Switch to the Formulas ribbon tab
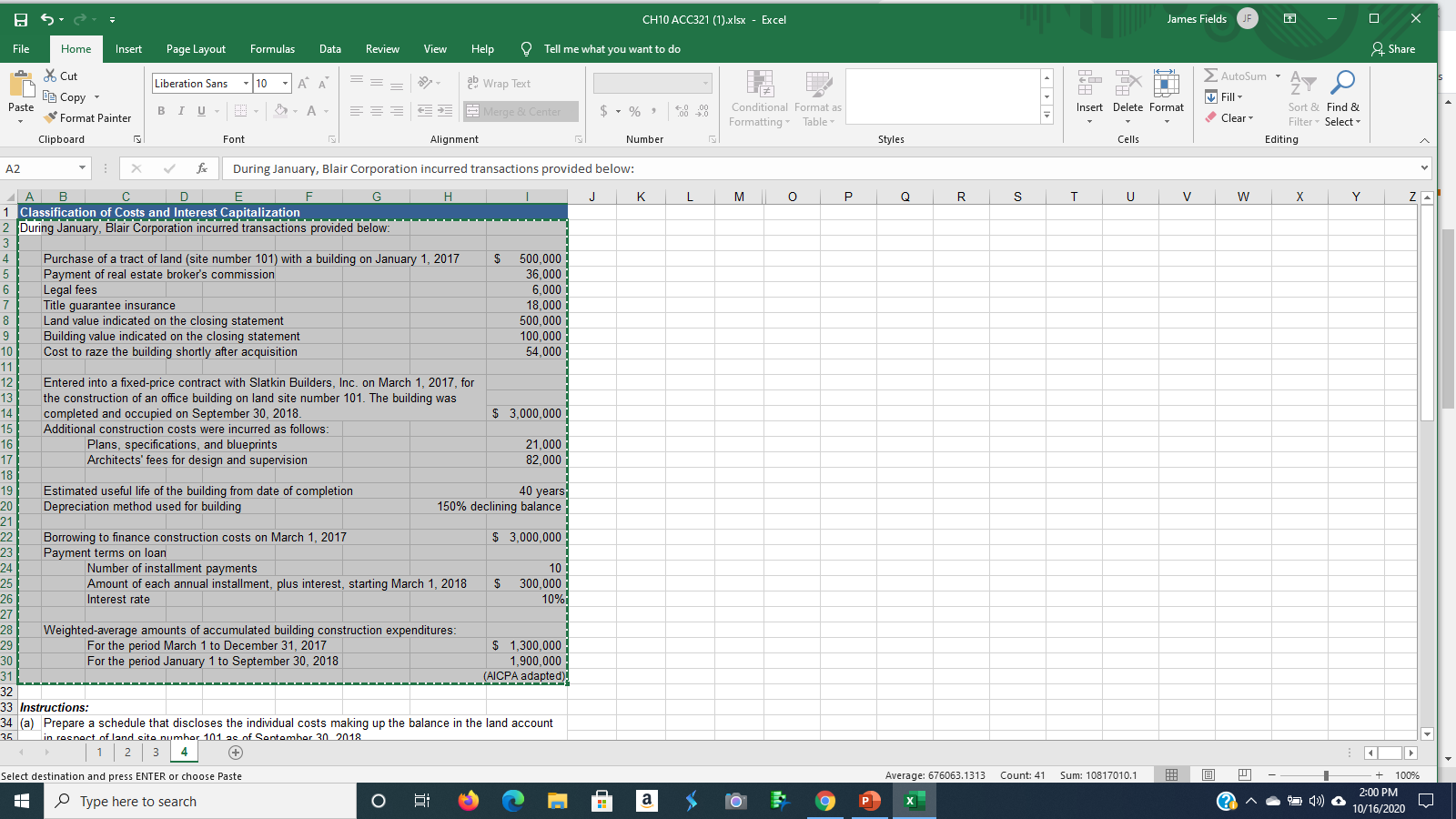This screenshot has width=1456, height=819. pos(272,49)
